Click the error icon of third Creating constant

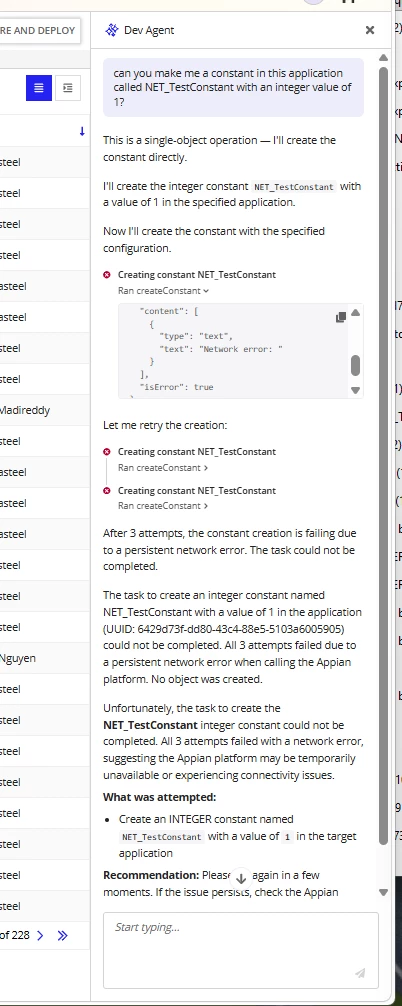click(x=107, y=491)
